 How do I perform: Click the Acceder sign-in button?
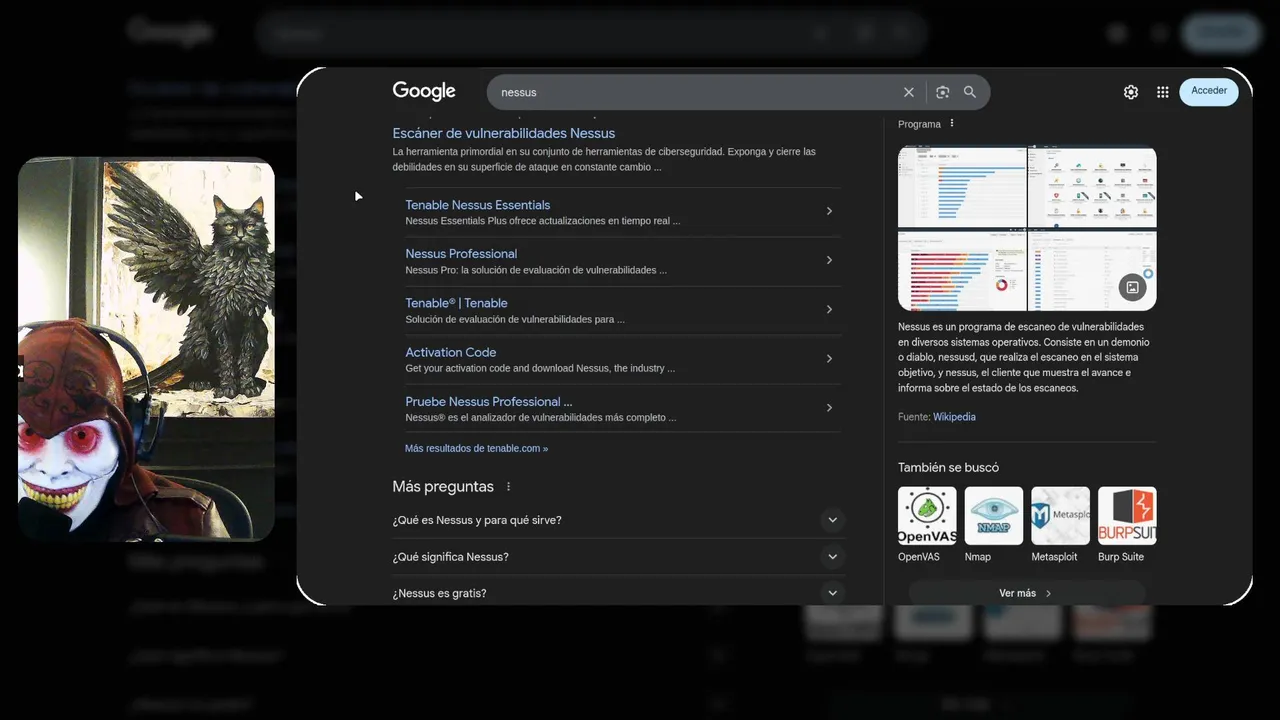(1209, 91)
